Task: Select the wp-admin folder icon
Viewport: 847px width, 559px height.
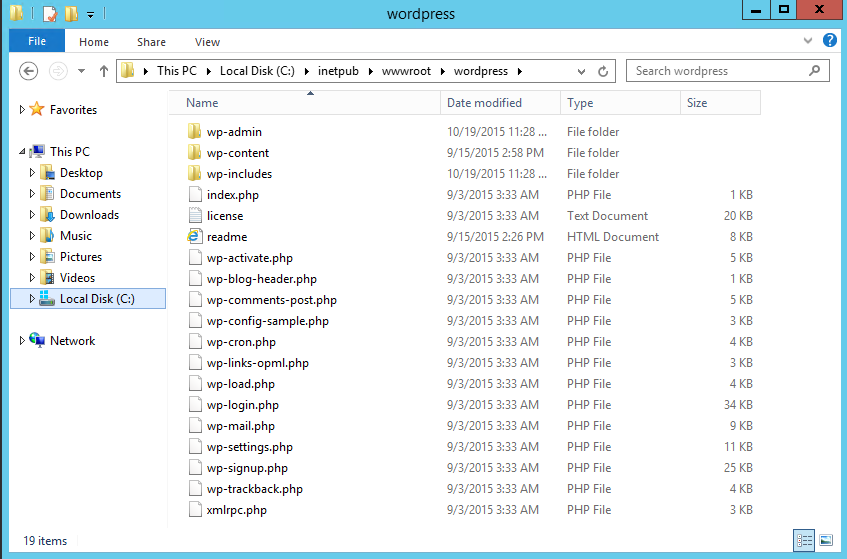Action: pos(195,132)
